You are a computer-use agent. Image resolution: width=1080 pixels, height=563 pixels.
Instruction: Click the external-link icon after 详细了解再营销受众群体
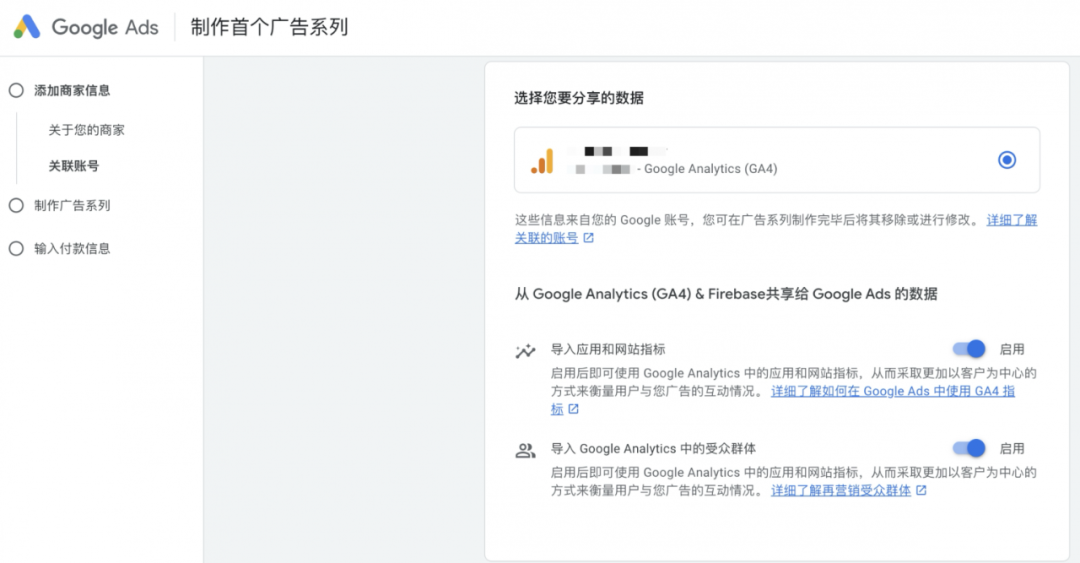click(x=921, y=490)
